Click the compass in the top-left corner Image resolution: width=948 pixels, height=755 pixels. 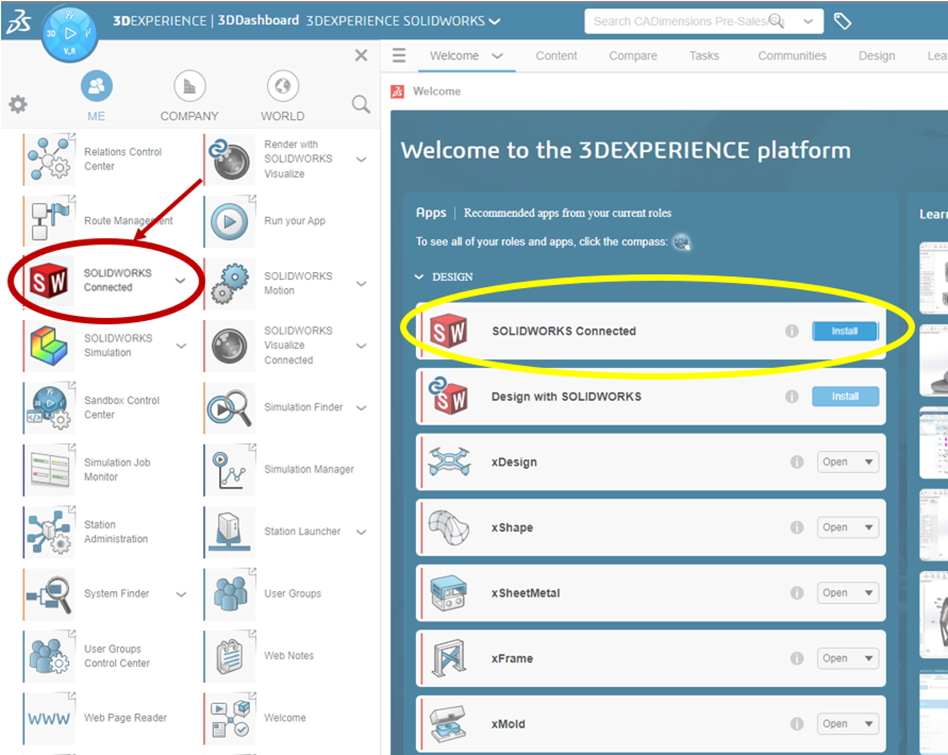[69, 32]
